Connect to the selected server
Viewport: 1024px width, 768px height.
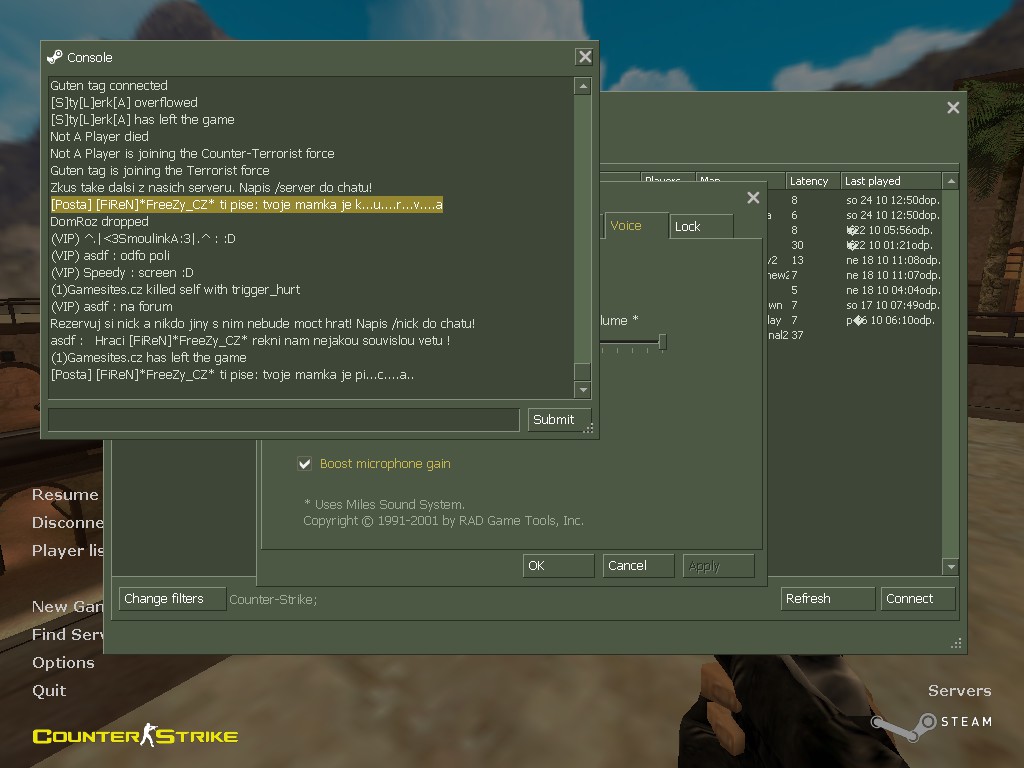[918, 599]
